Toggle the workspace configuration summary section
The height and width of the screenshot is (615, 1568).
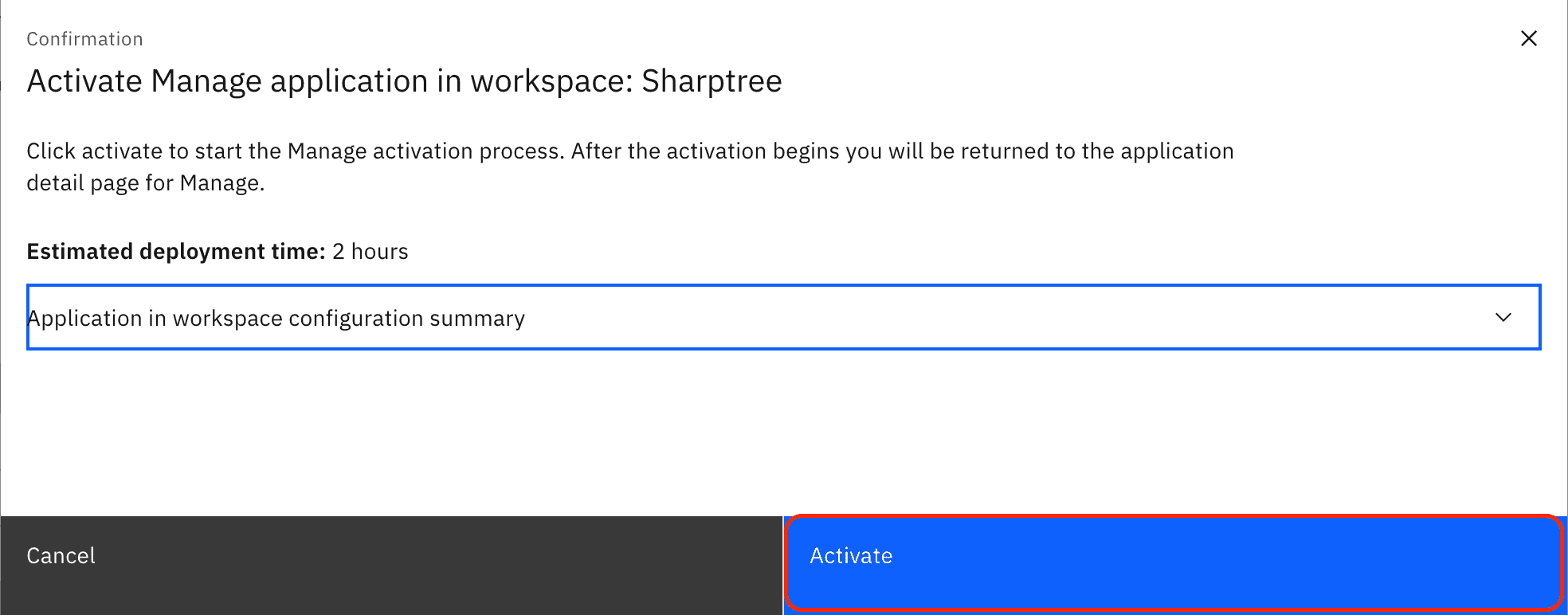784,317
